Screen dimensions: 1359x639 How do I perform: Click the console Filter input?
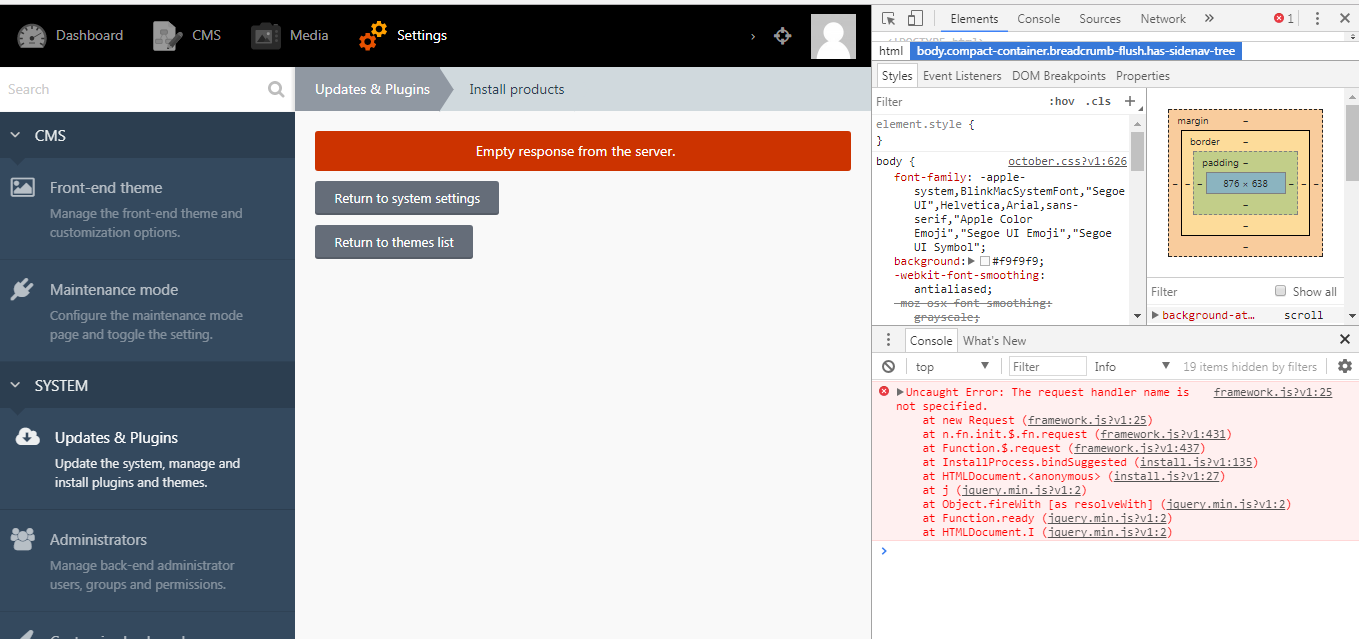(x=1047, y=367)
